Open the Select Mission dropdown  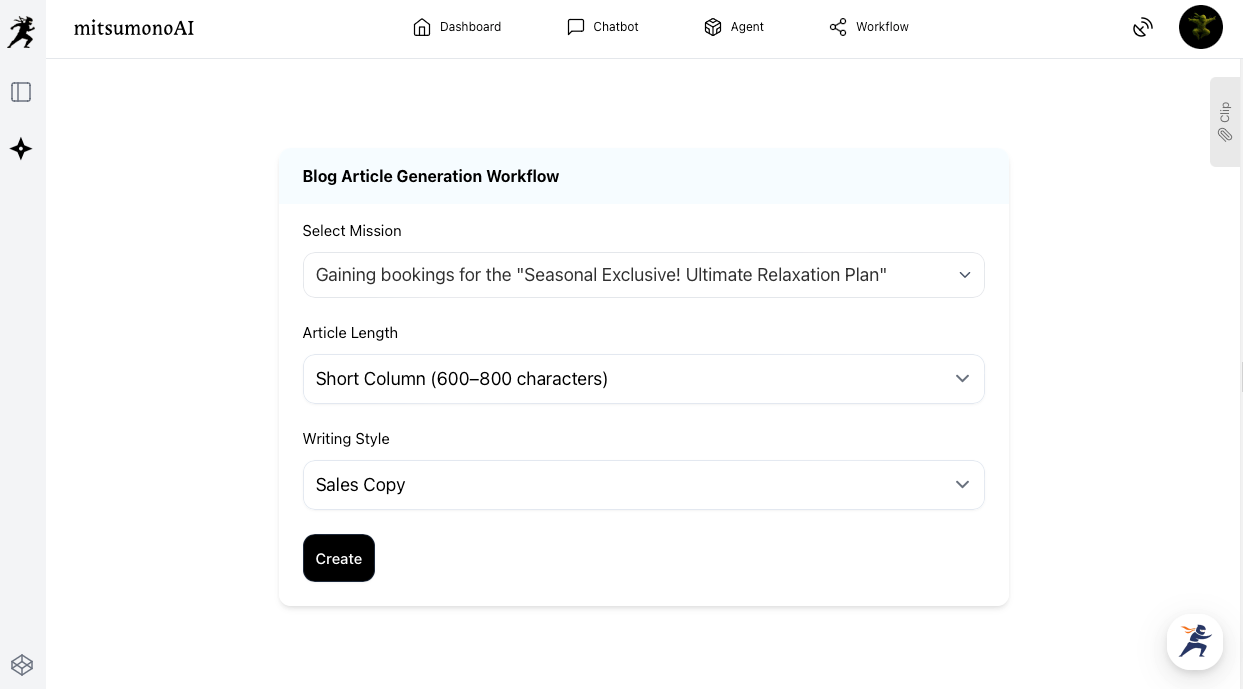pyautogui.click(x=643, y=275)
